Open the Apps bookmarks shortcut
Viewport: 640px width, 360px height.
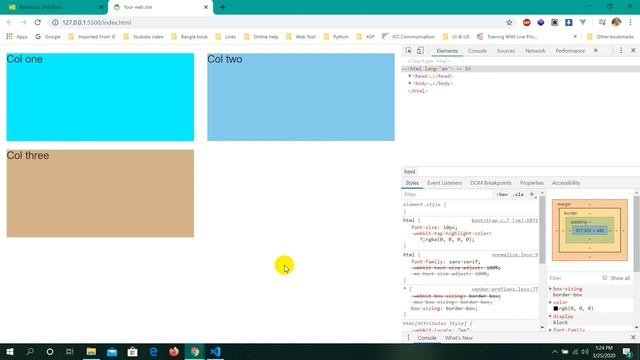point(17,37)
